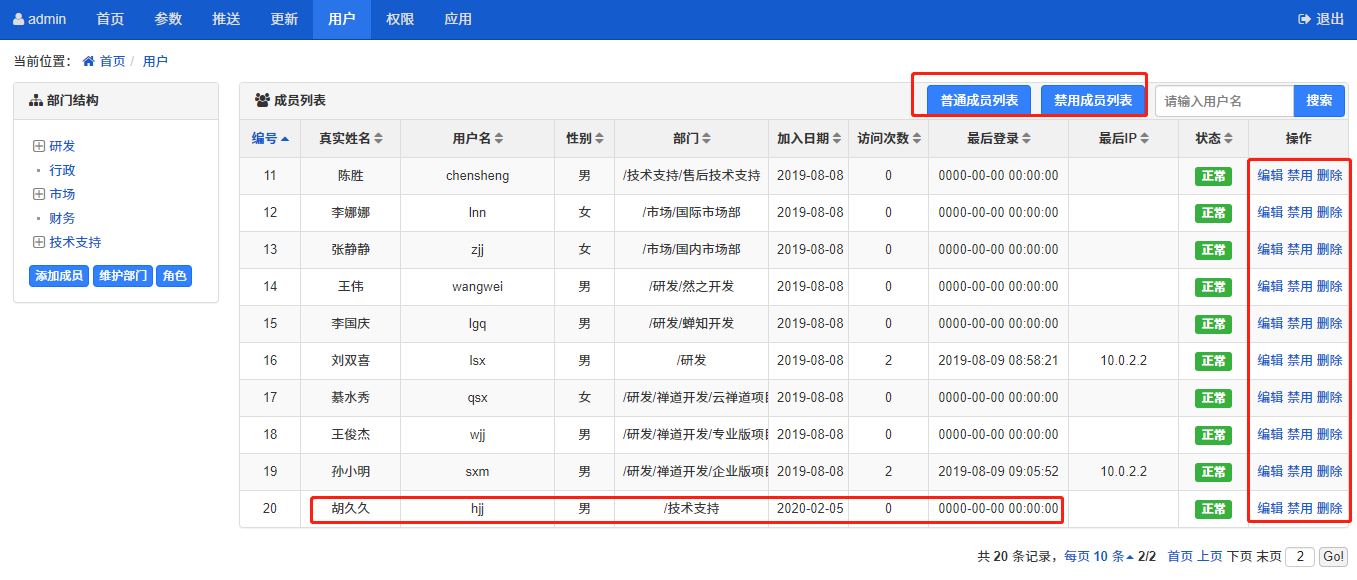The width and height of the screenshot is (1357, 580).
Task: Click the admin user icon
Action: pyautogui.click(x=18, y=19)
